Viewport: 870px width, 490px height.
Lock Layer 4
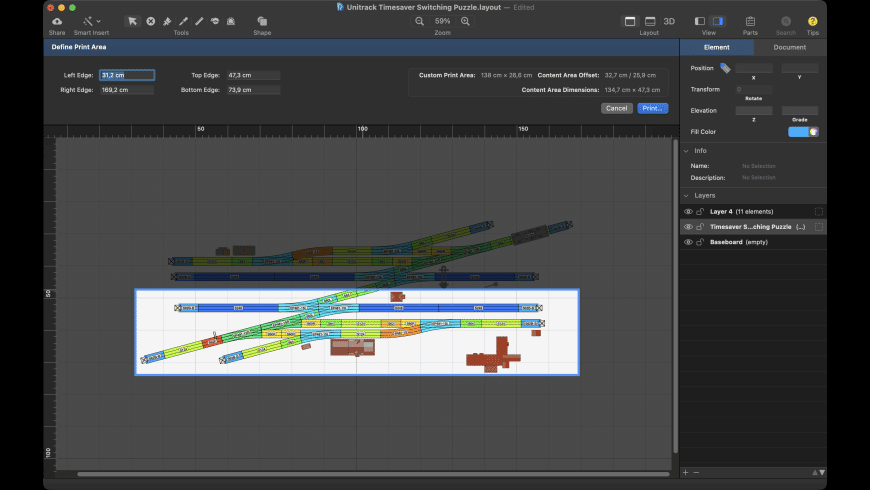pyautogui.click(x=700, y=211)
